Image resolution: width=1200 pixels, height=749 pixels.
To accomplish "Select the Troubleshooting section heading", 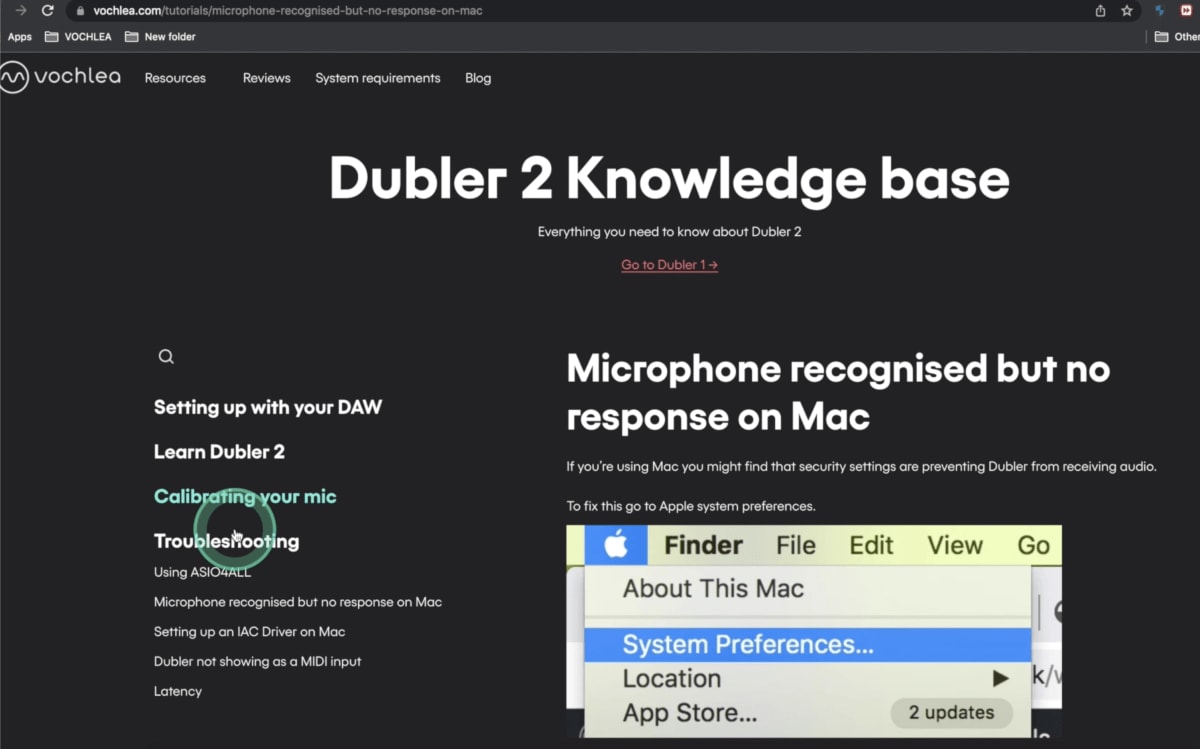I will click(226, 541).
